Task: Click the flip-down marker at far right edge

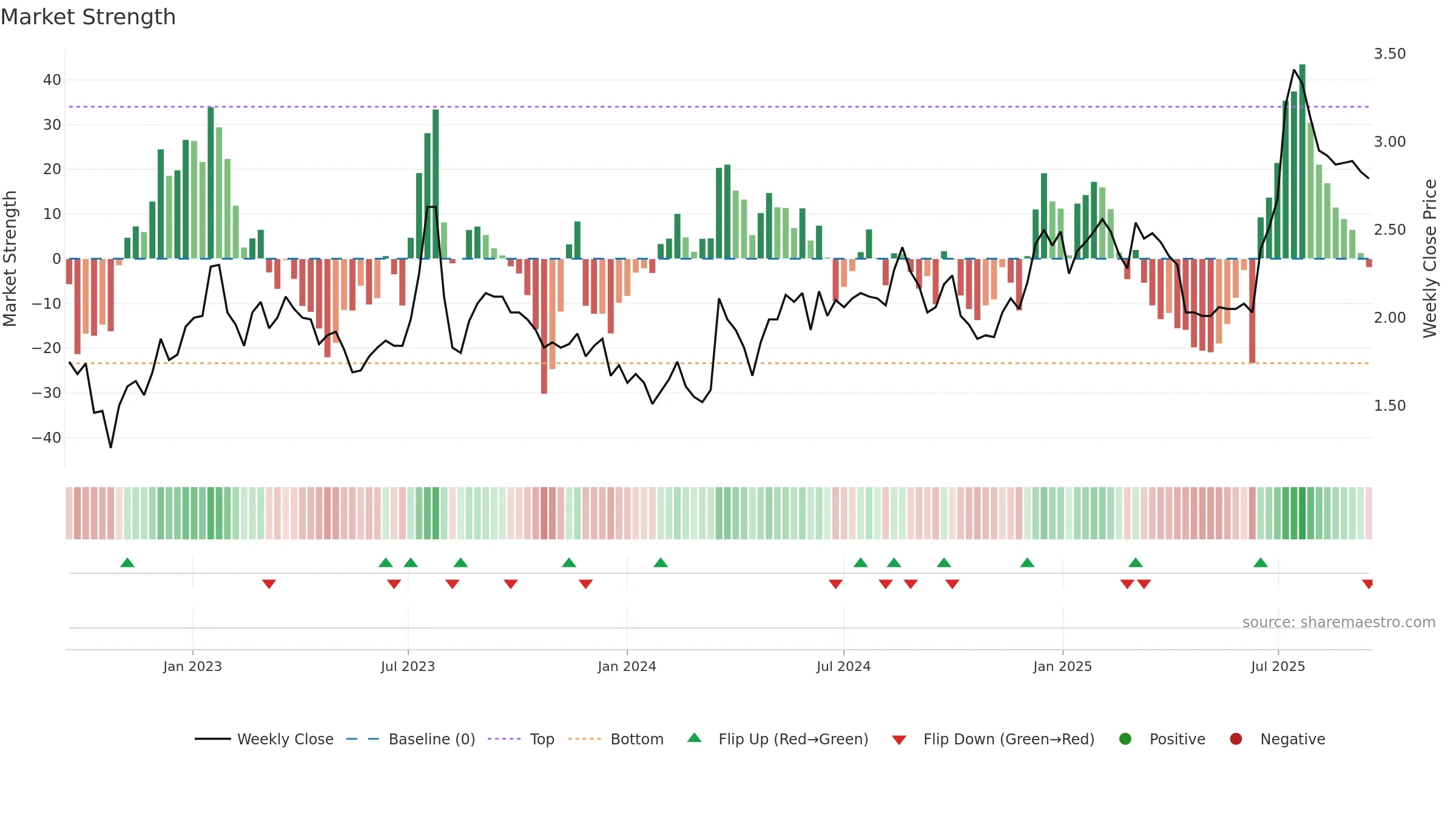Action: [x=1367, y=584]
